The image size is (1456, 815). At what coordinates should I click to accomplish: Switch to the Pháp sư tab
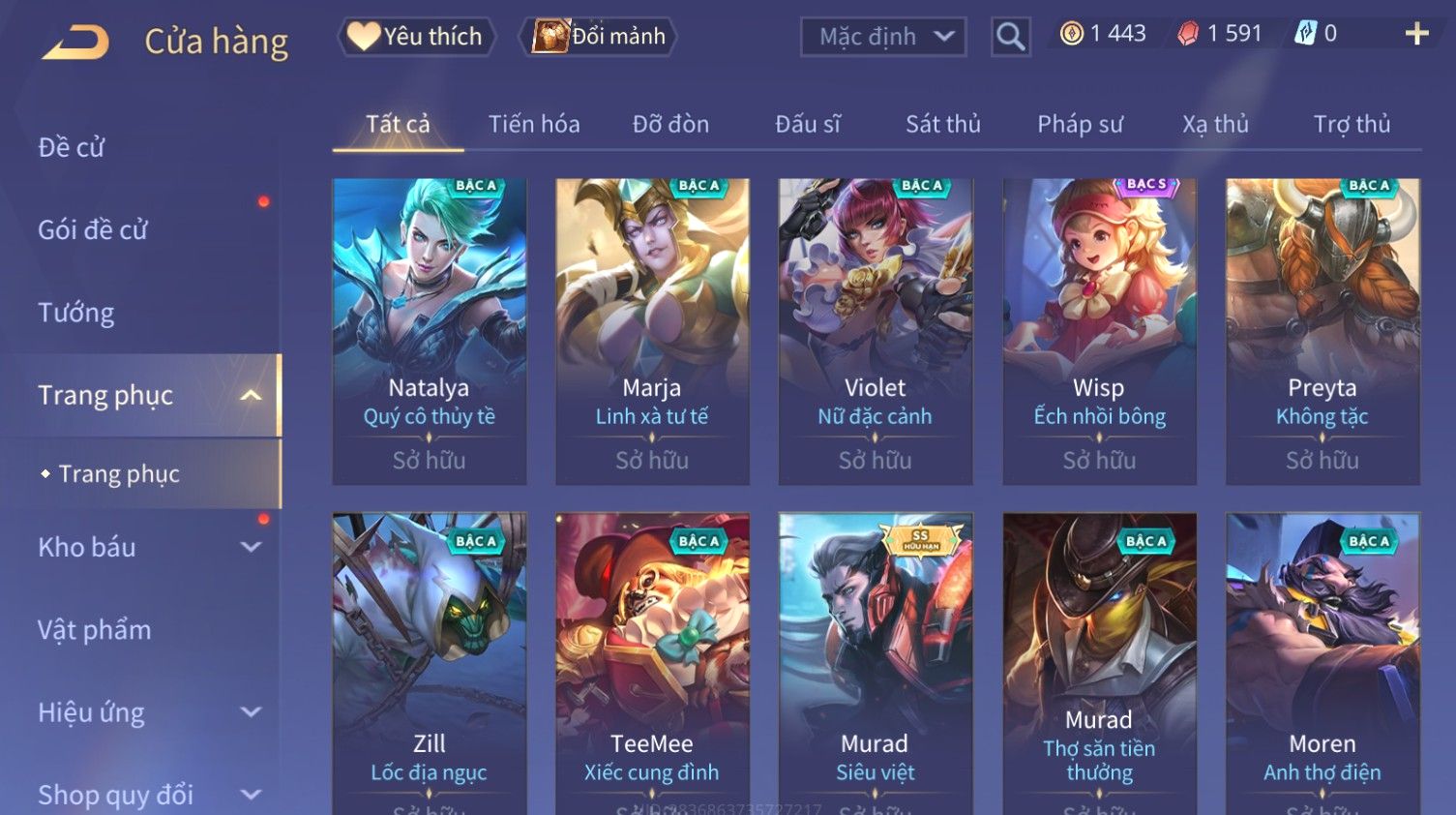(1080, 124)
